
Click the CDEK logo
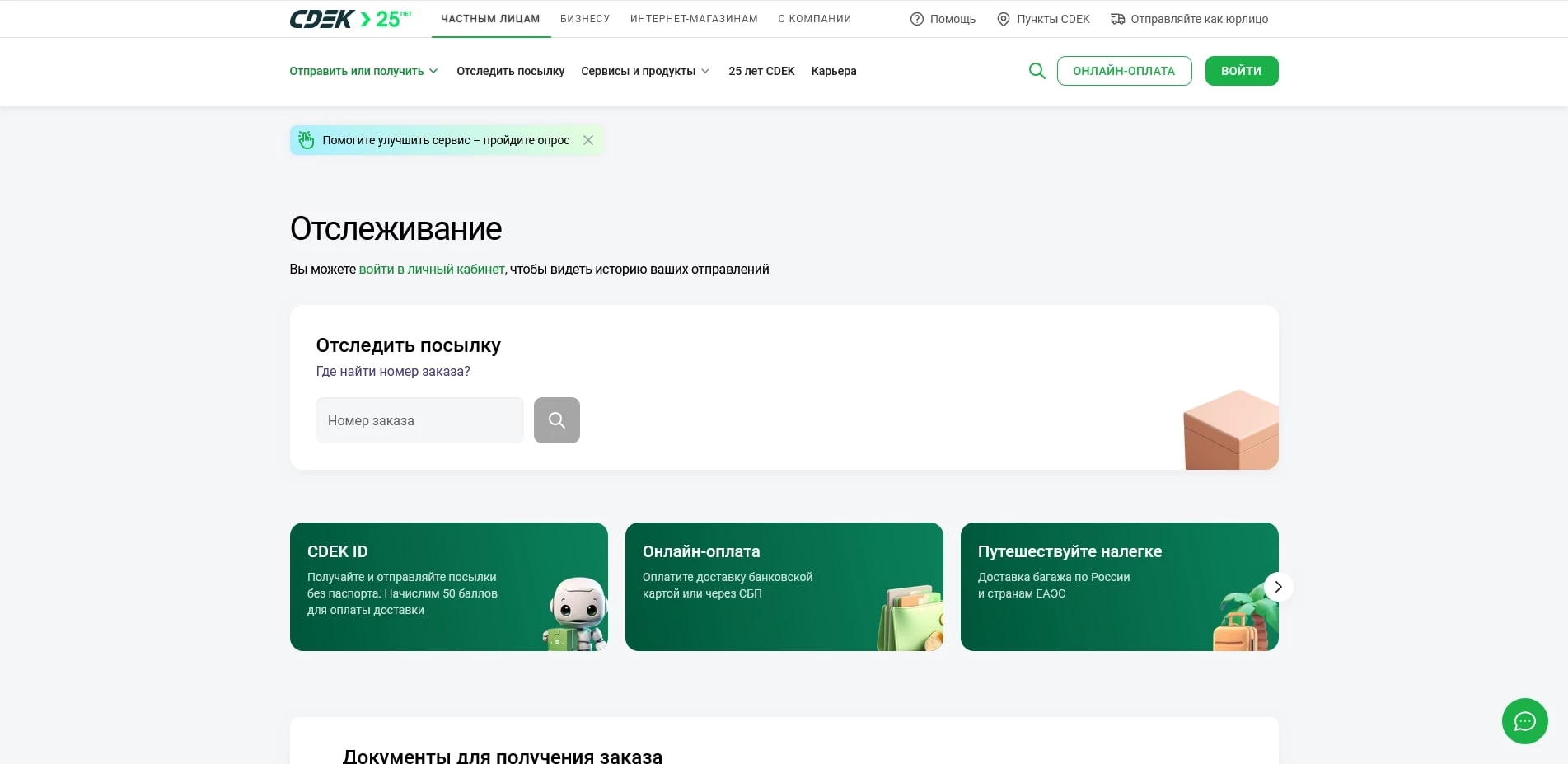(x=321, y=16)
